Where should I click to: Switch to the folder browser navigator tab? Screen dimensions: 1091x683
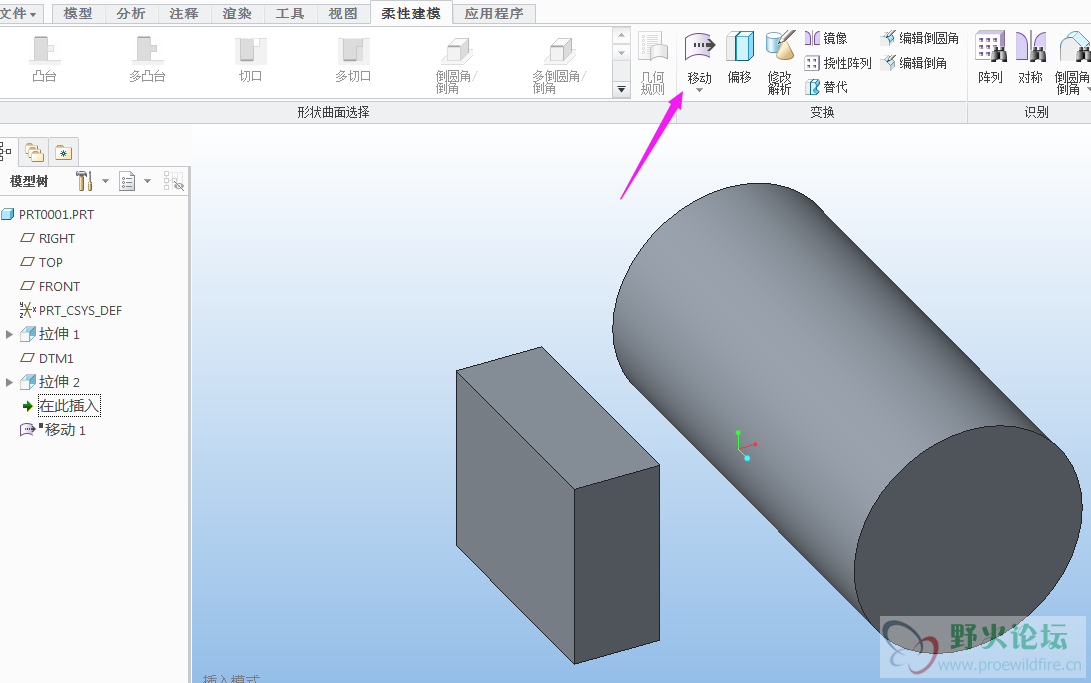coord(33,152)
